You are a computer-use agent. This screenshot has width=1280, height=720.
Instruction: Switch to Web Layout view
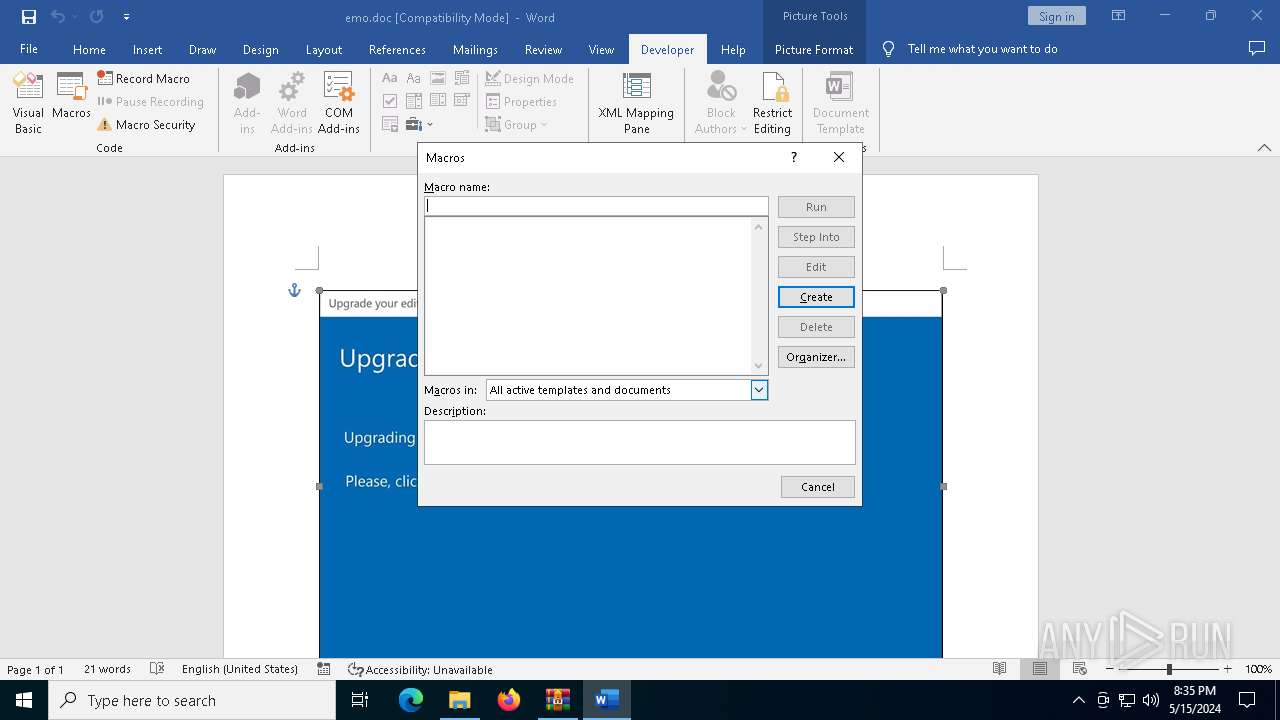coord(1080,669)
